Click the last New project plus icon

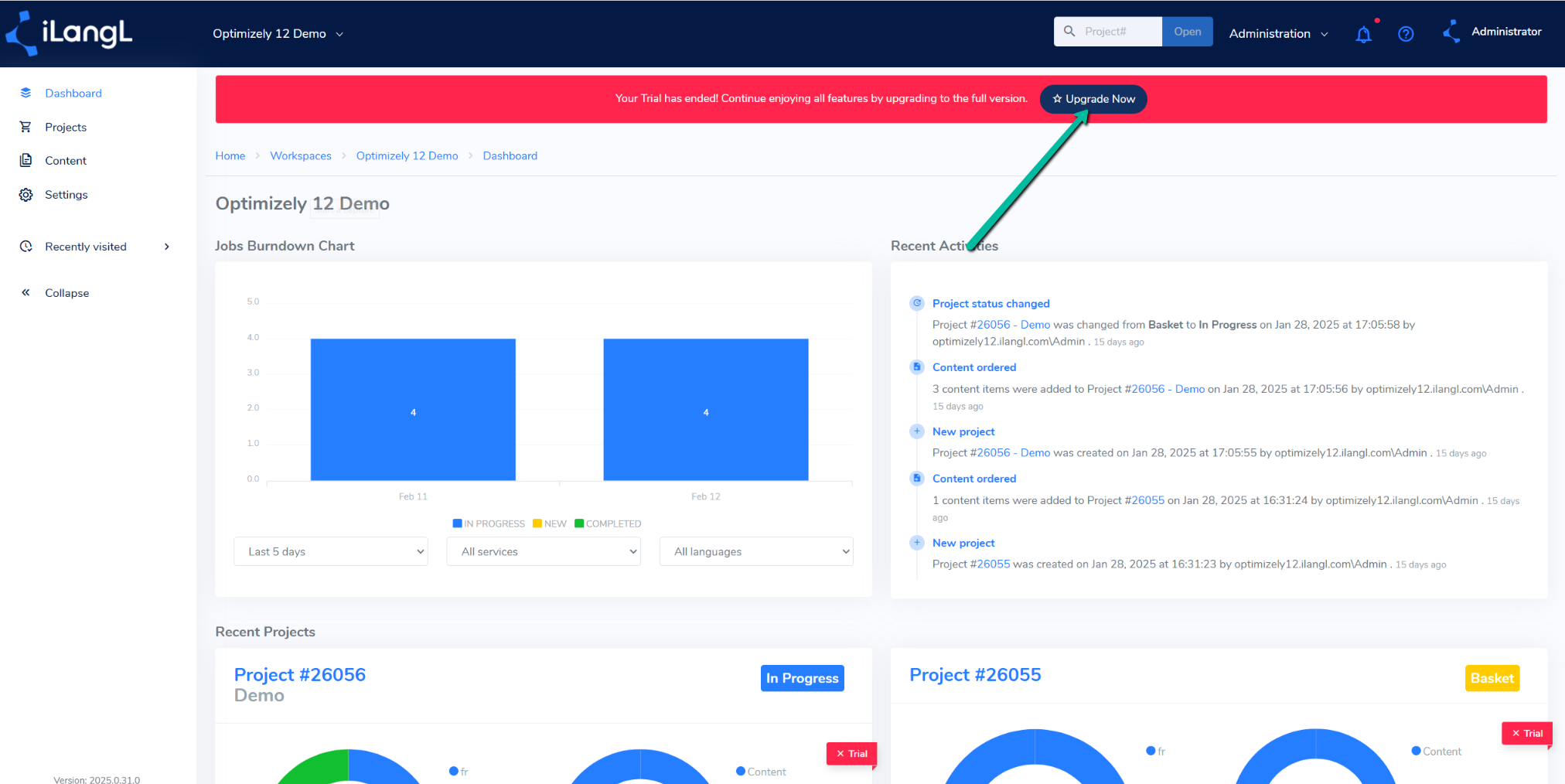(917, 543)
